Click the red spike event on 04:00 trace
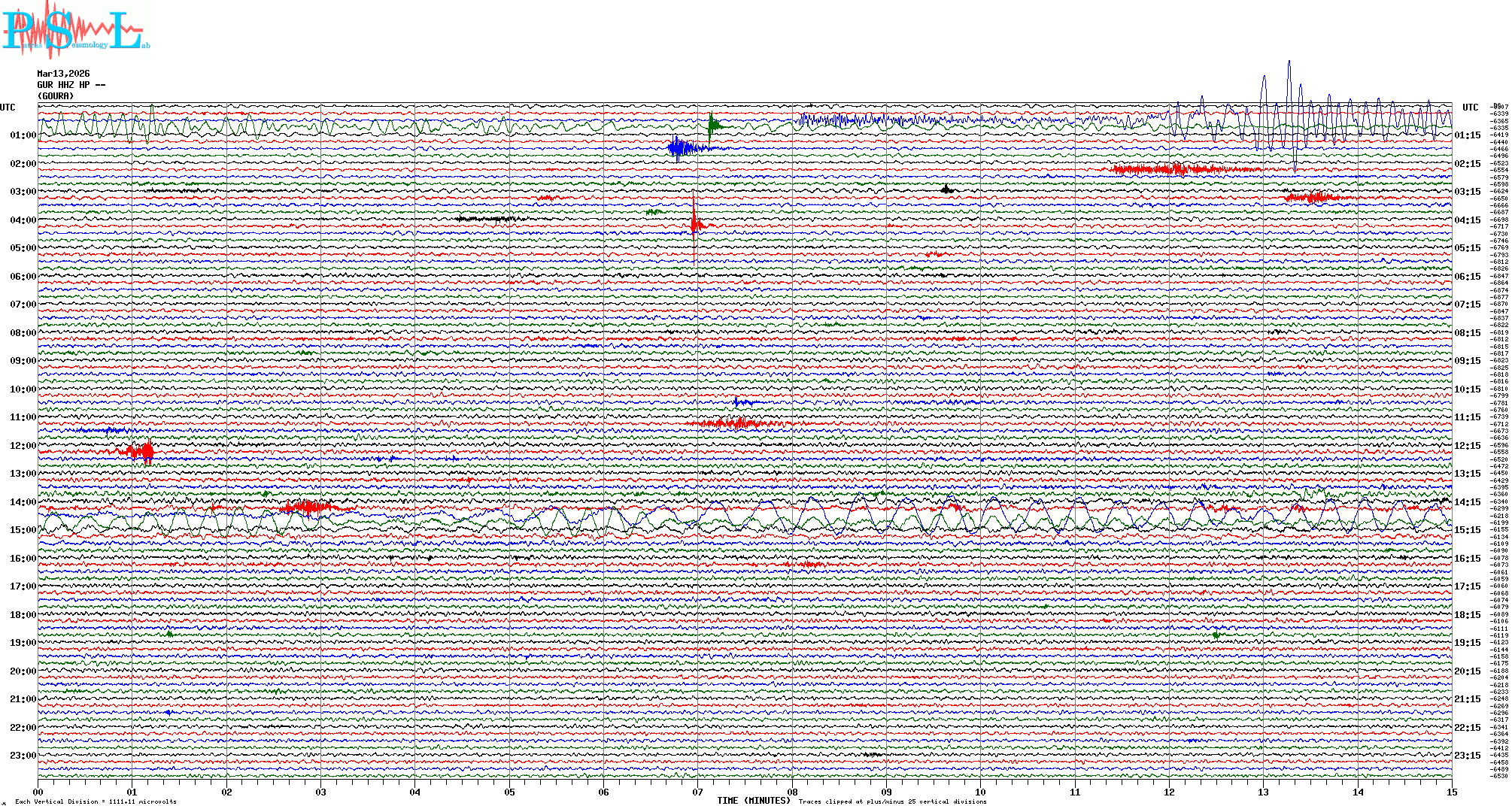 [694, 222]
